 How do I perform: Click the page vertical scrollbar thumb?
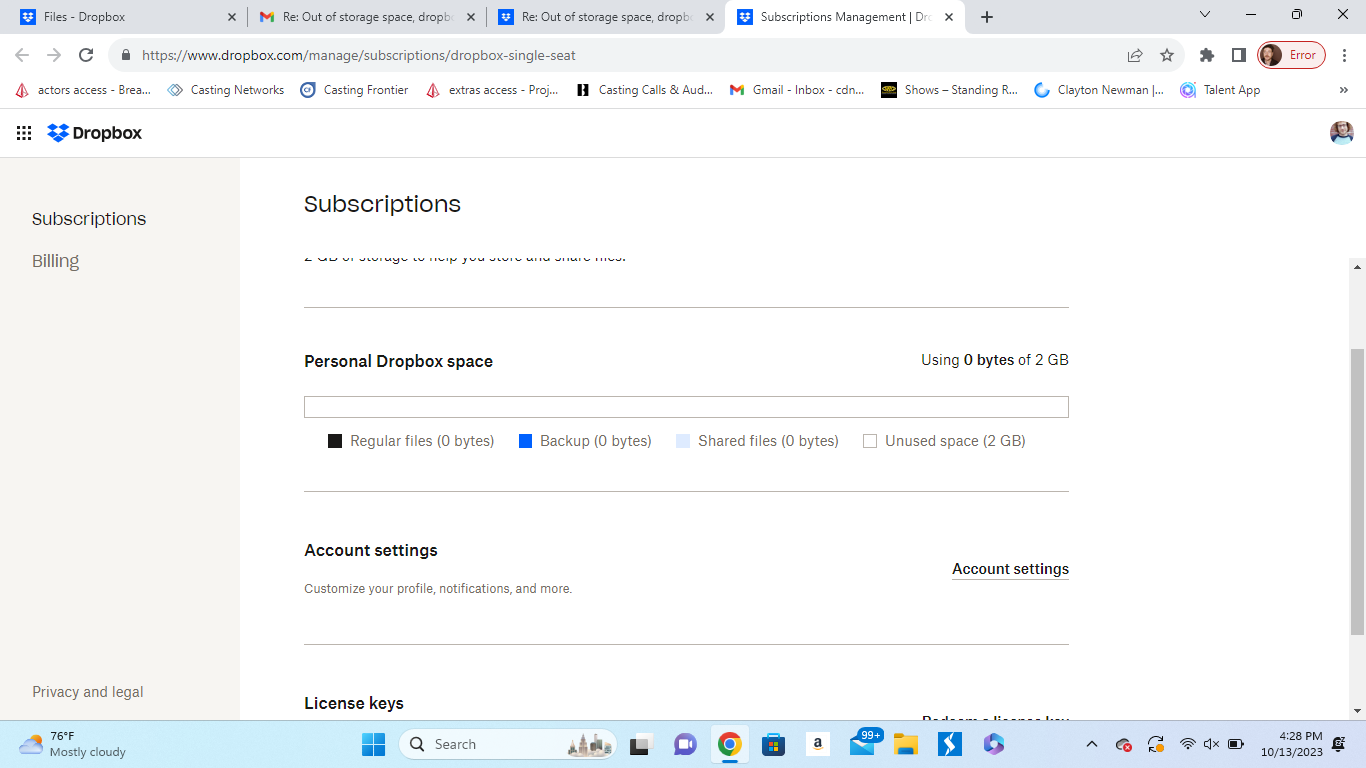pyautogui.click(x=1357, y=492)
